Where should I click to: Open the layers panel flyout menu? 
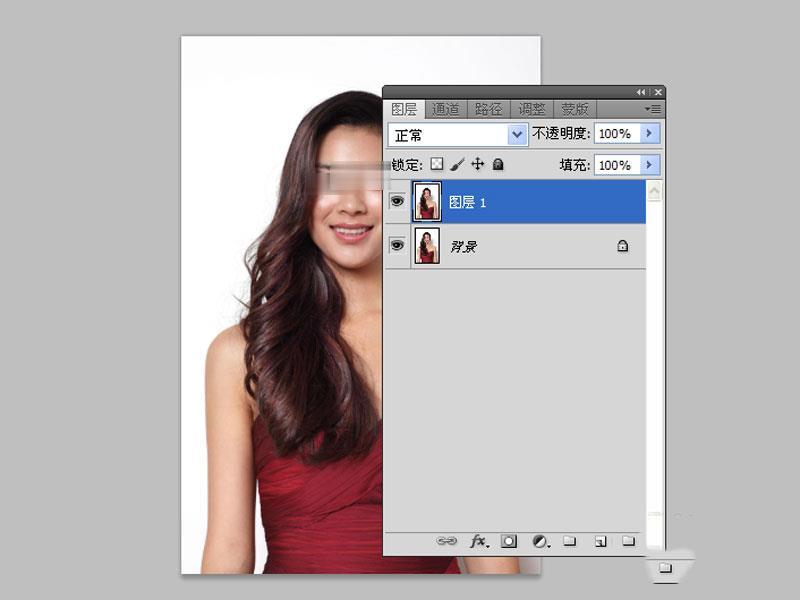pyautogui.click(x=653, y=109)
